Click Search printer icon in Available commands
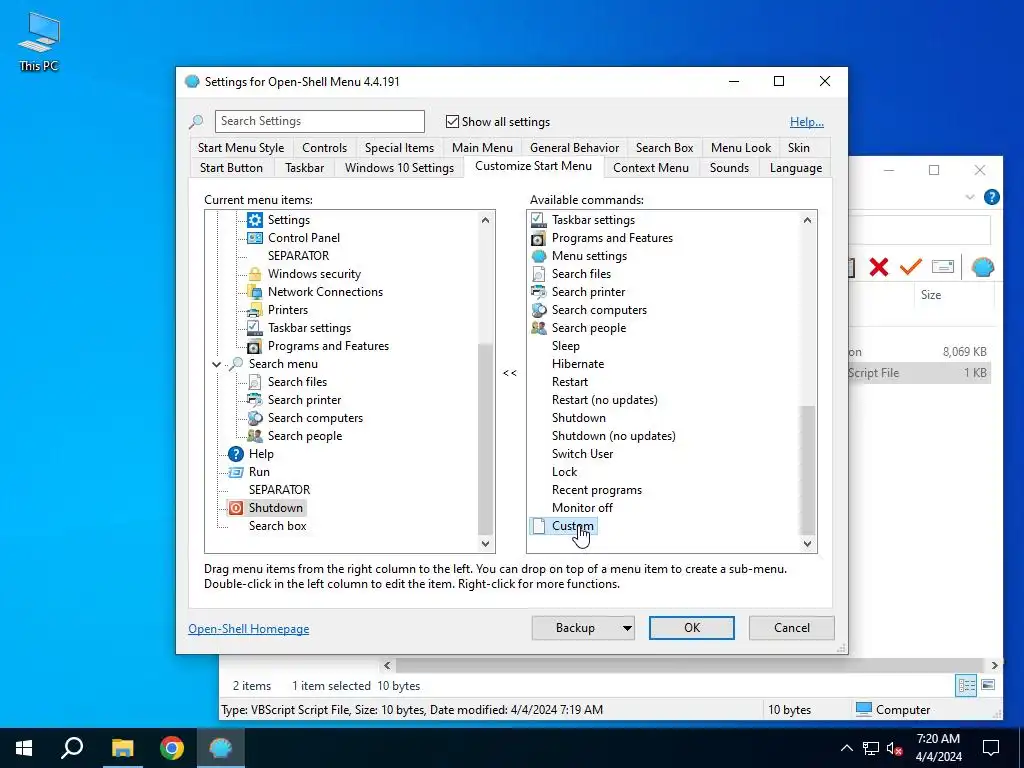 538,292
